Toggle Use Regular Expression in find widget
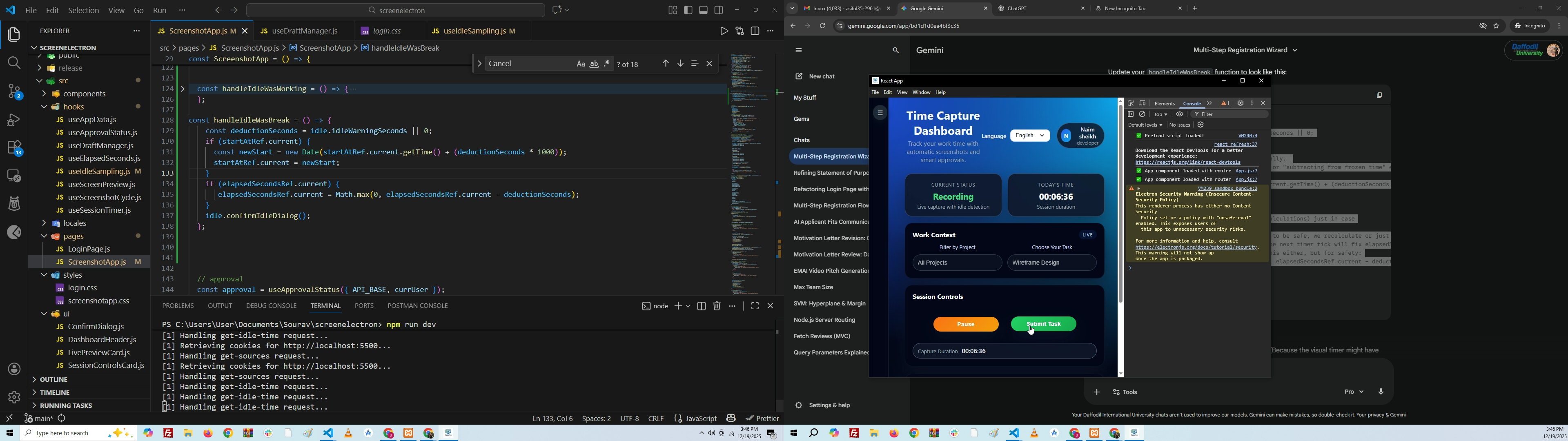Image resolution: width=1568 pixels, height=441 pixels. 607,64
